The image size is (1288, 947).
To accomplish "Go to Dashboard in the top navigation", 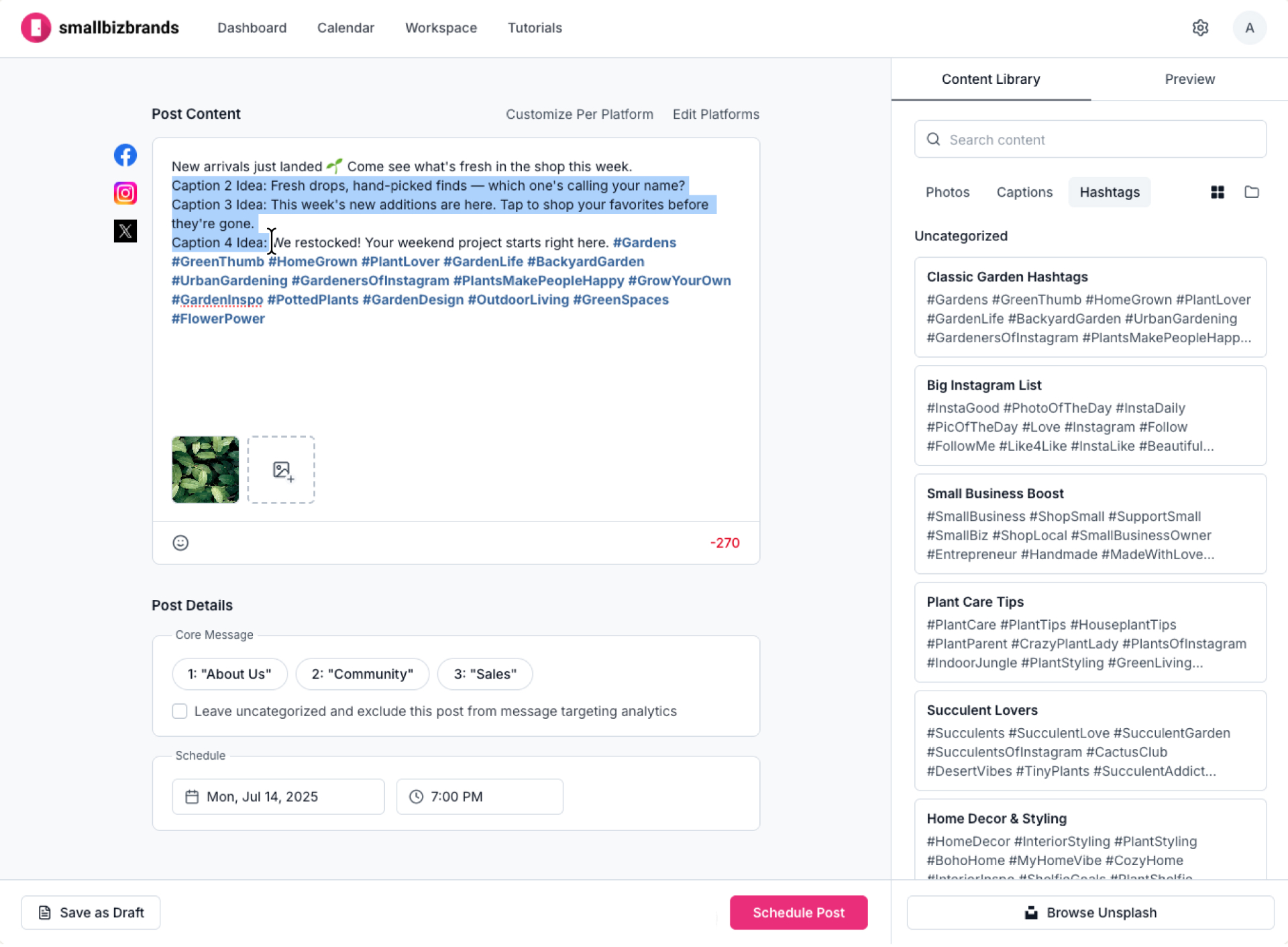I will point(252,28).
